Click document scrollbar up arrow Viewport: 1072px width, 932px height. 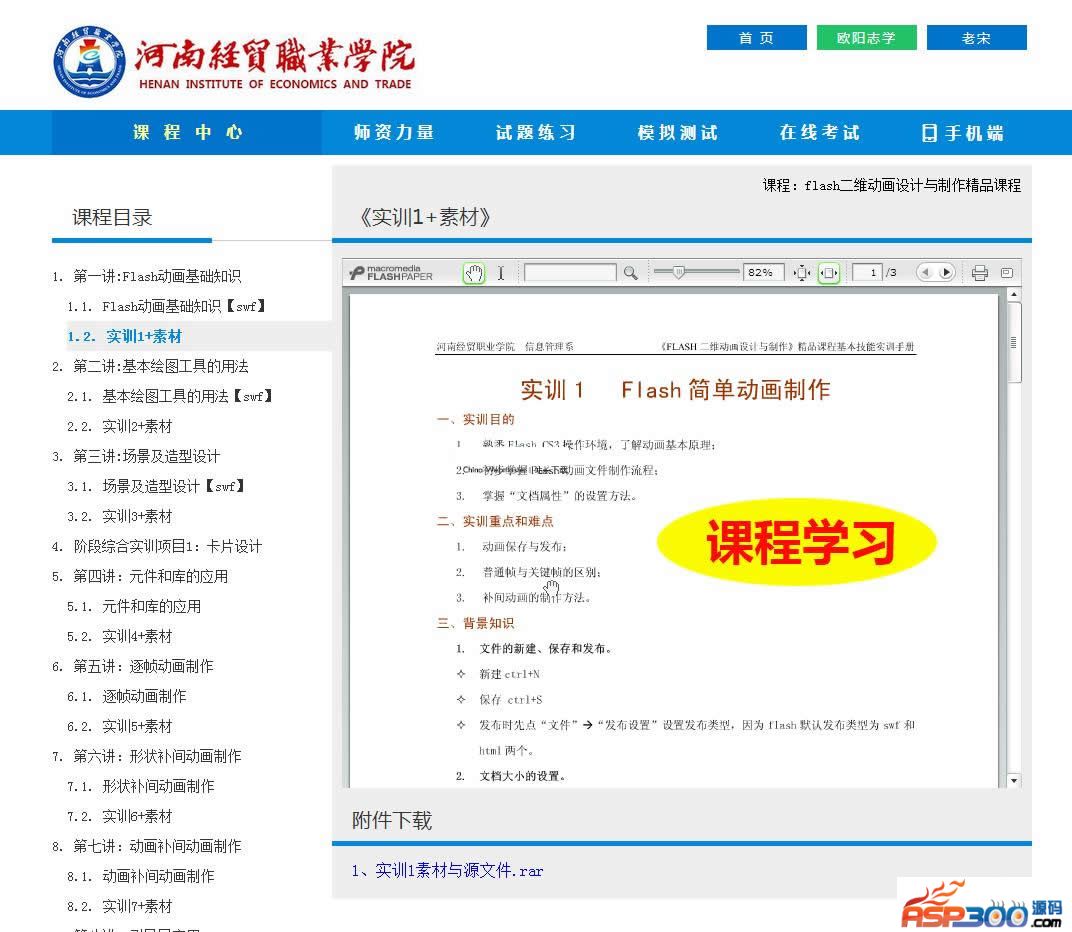pyautogui.click(x=1014, y=295)
